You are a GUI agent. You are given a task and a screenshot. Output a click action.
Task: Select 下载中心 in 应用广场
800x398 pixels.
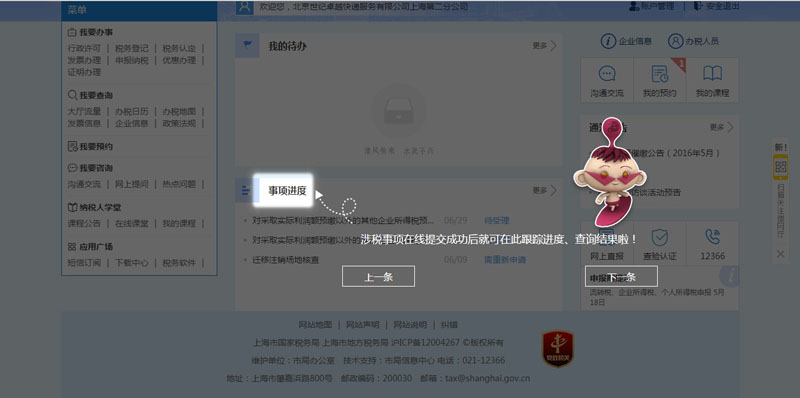coord(132,263)
